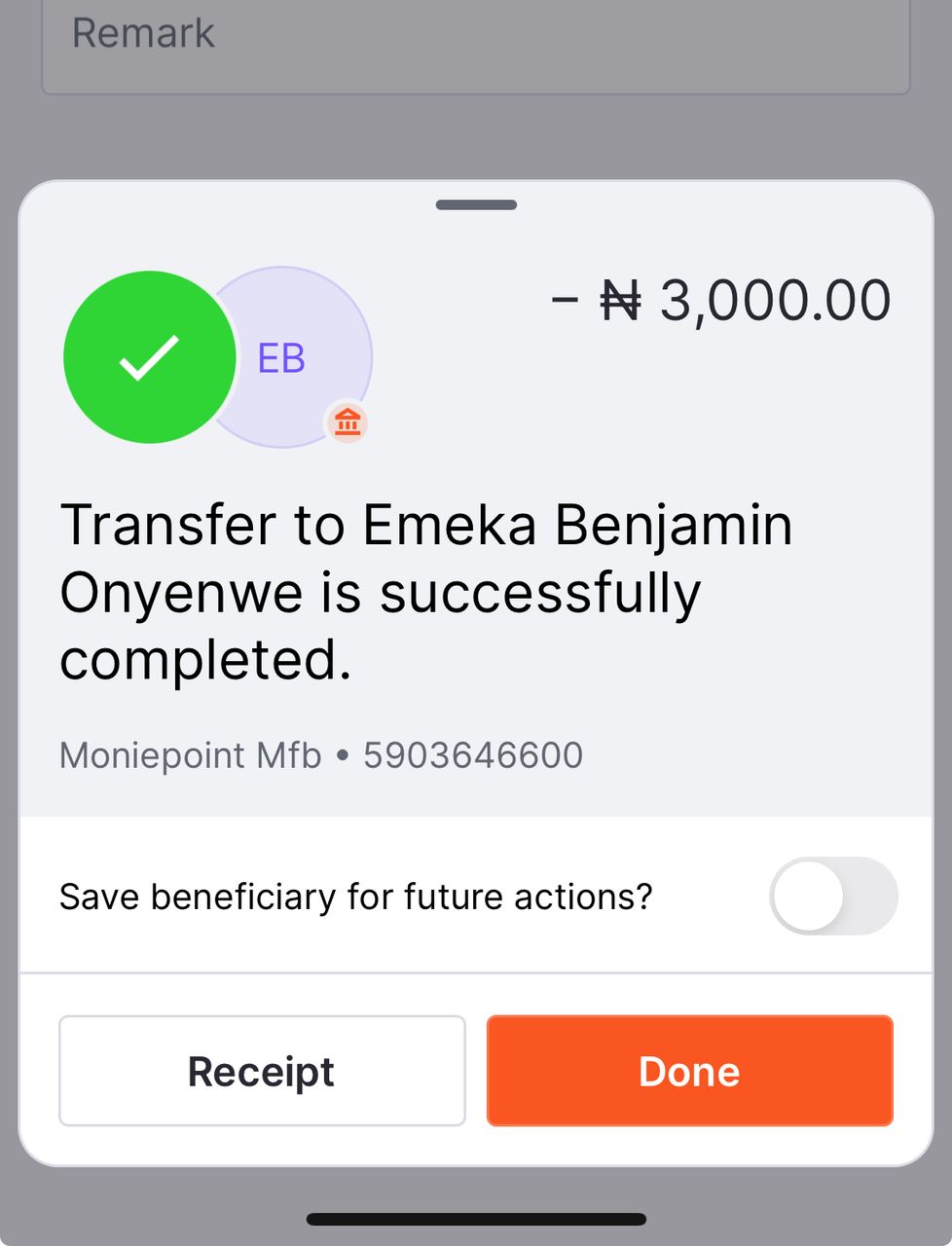Tap the "Transfer to" heading text

point(202,525)
